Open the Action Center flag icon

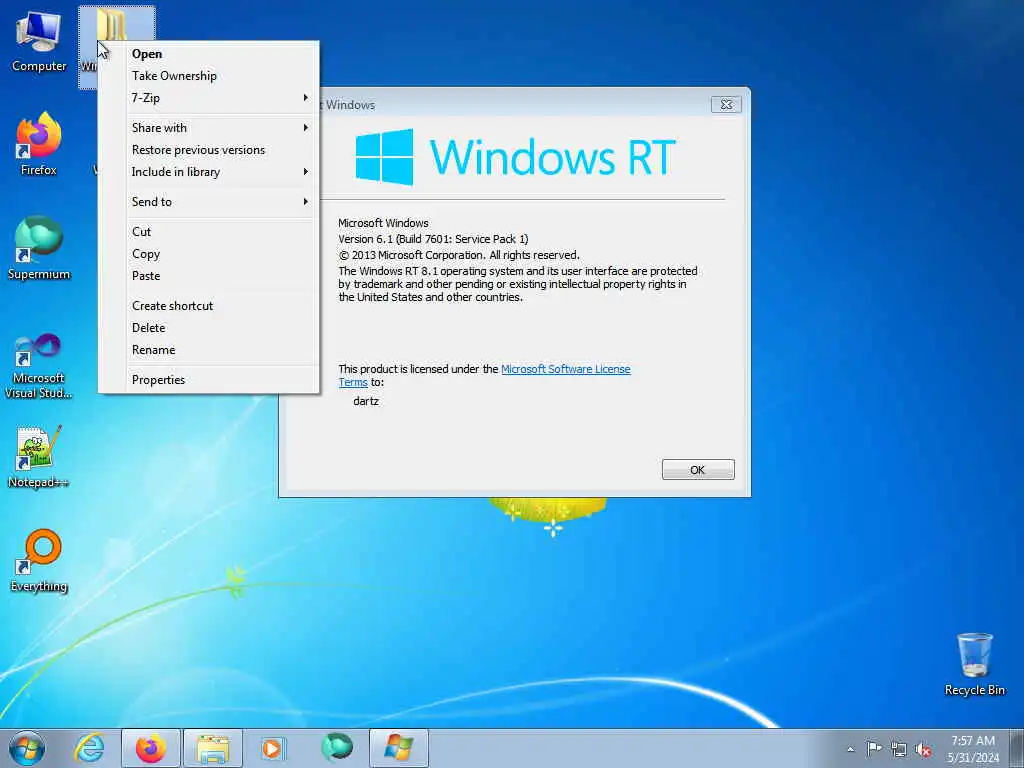[x=874, y=748]
